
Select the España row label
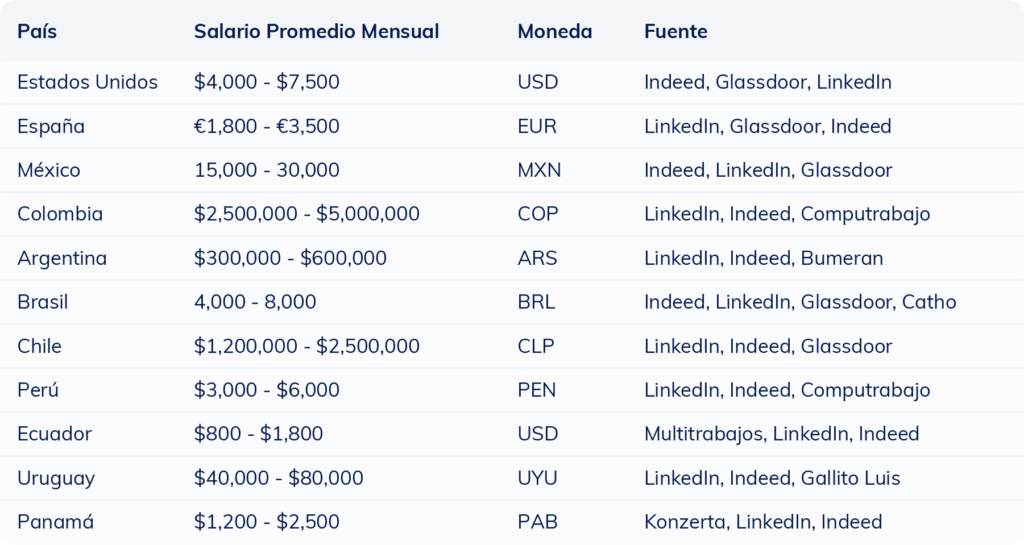tap(51, 126)
